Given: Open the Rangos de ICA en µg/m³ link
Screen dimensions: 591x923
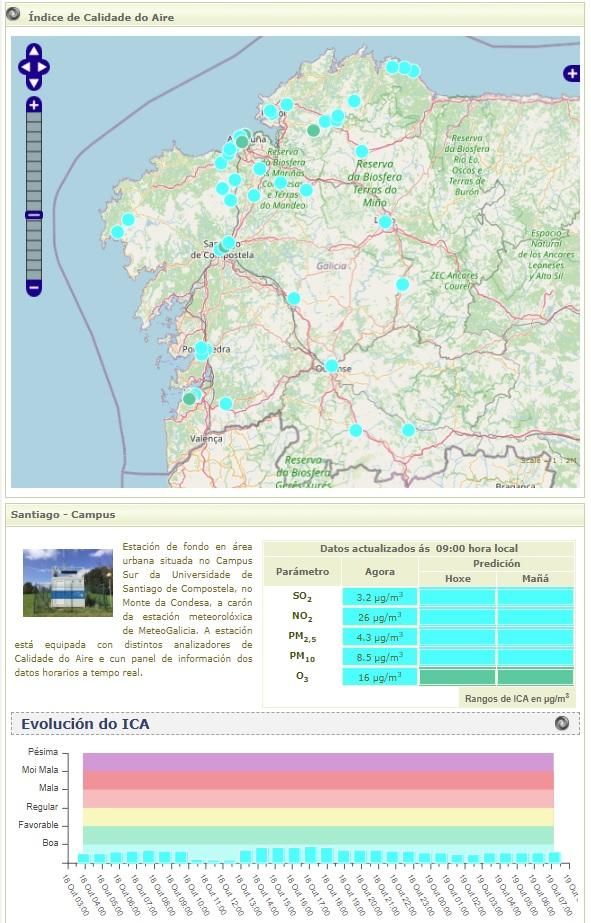Looking at the screenshot, I should 517,699.
